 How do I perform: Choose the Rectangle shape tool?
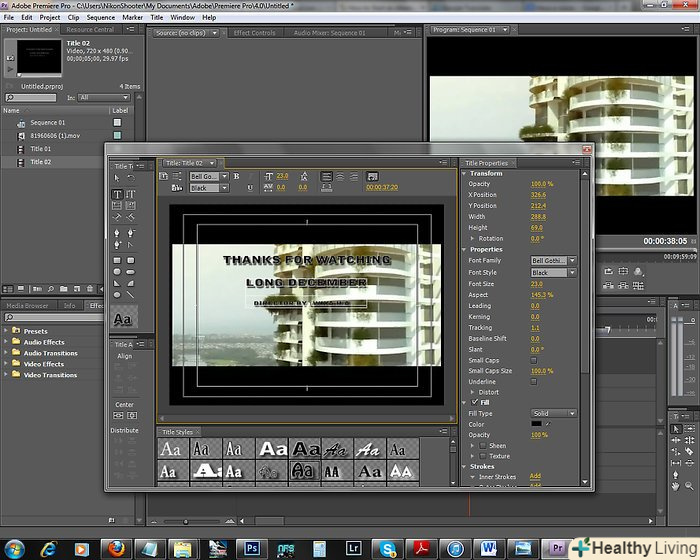click(118, 258)
